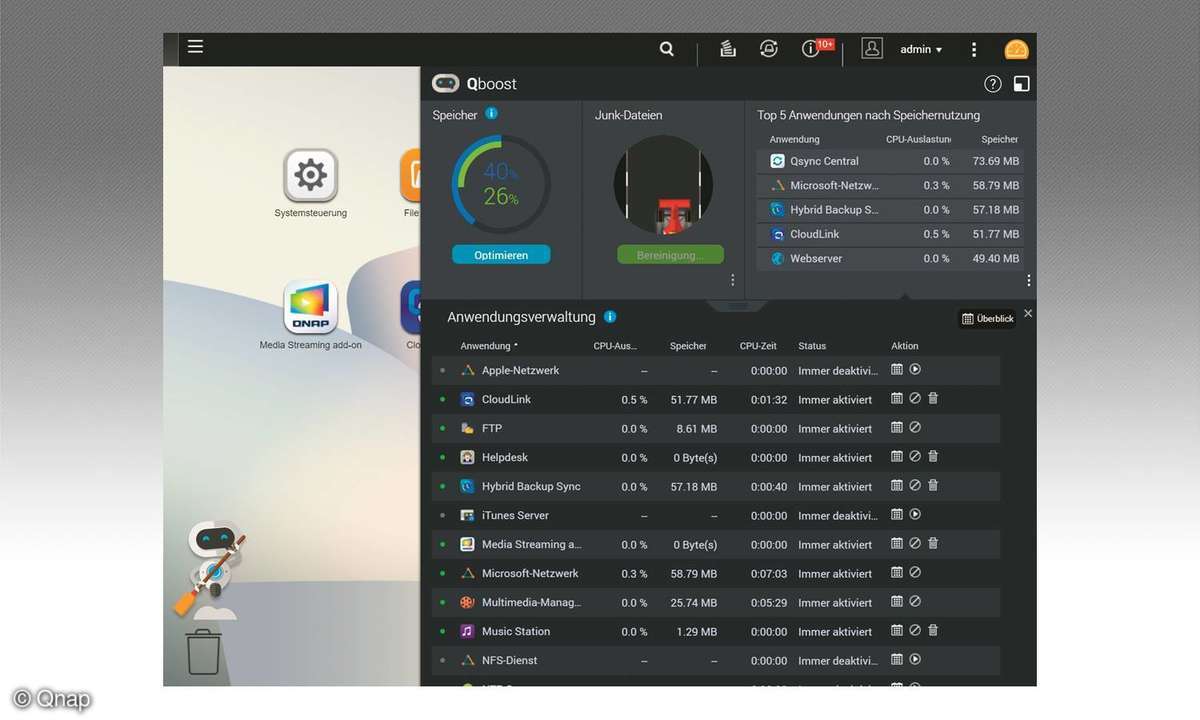Open schedule icon for Microsoft-Netzwerk

(897, 573)
